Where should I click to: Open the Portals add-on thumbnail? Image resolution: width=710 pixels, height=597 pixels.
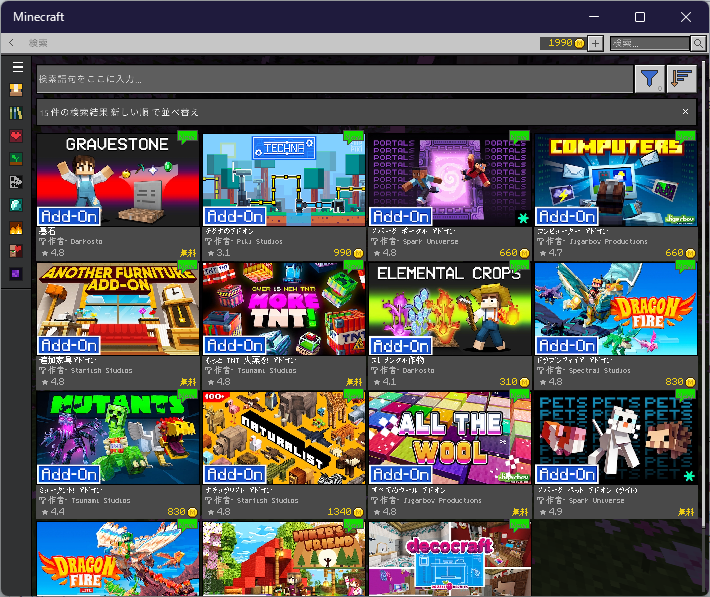(x=450, y=179)
